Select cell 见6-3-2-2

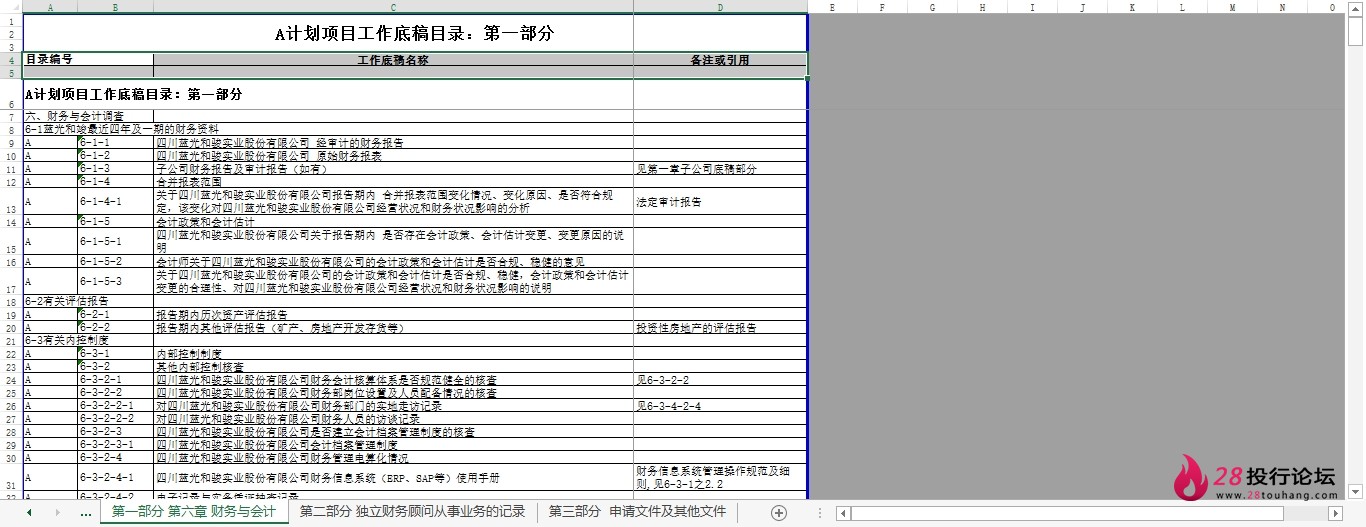(x=720, y=380)
